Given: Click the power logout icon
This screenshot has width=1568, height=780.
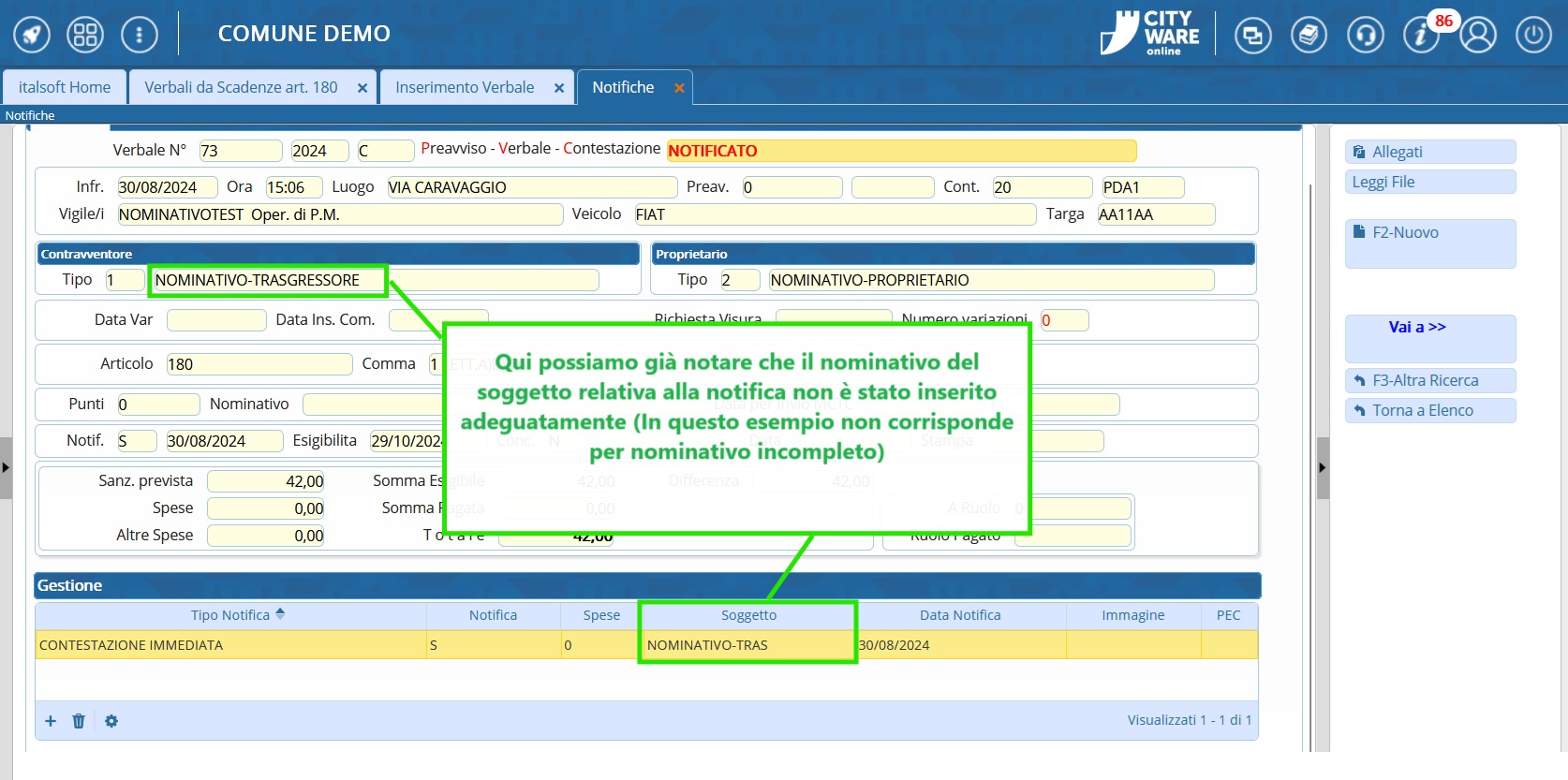Looking at the screenshot, I should [x=1533, y=36].
